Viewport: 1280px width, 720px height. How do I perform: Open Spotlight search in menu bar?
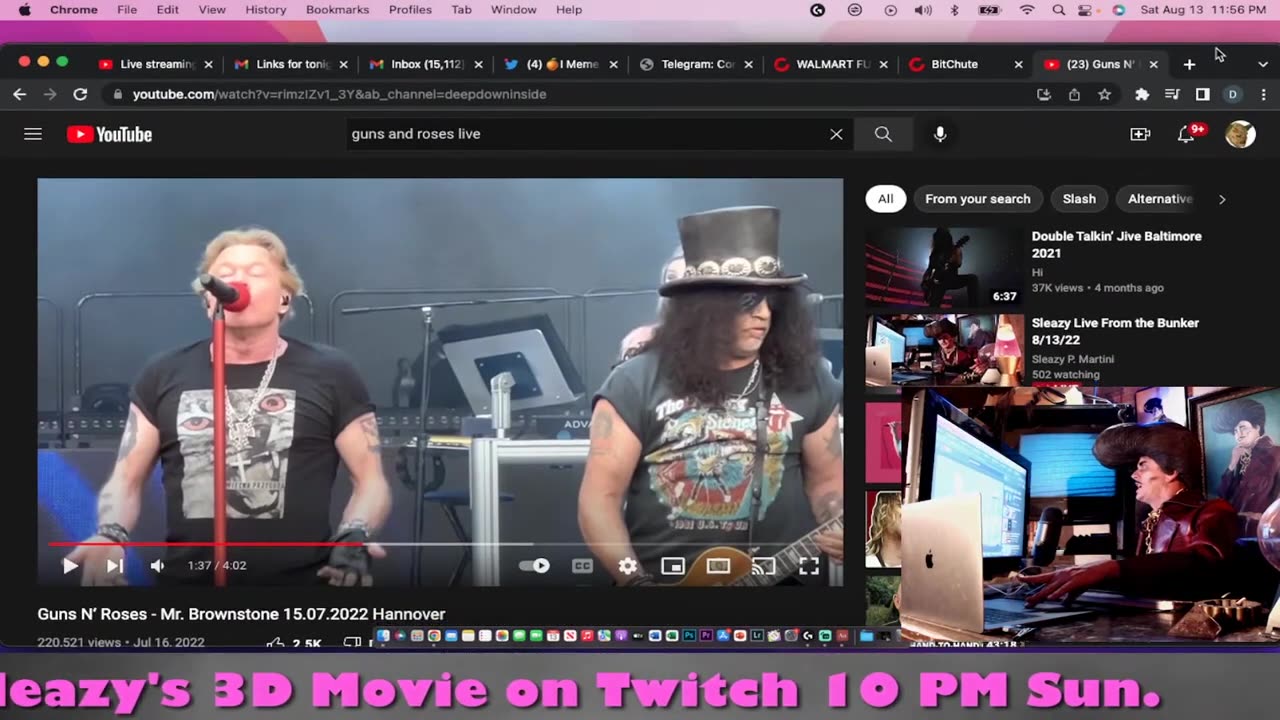1058,10
